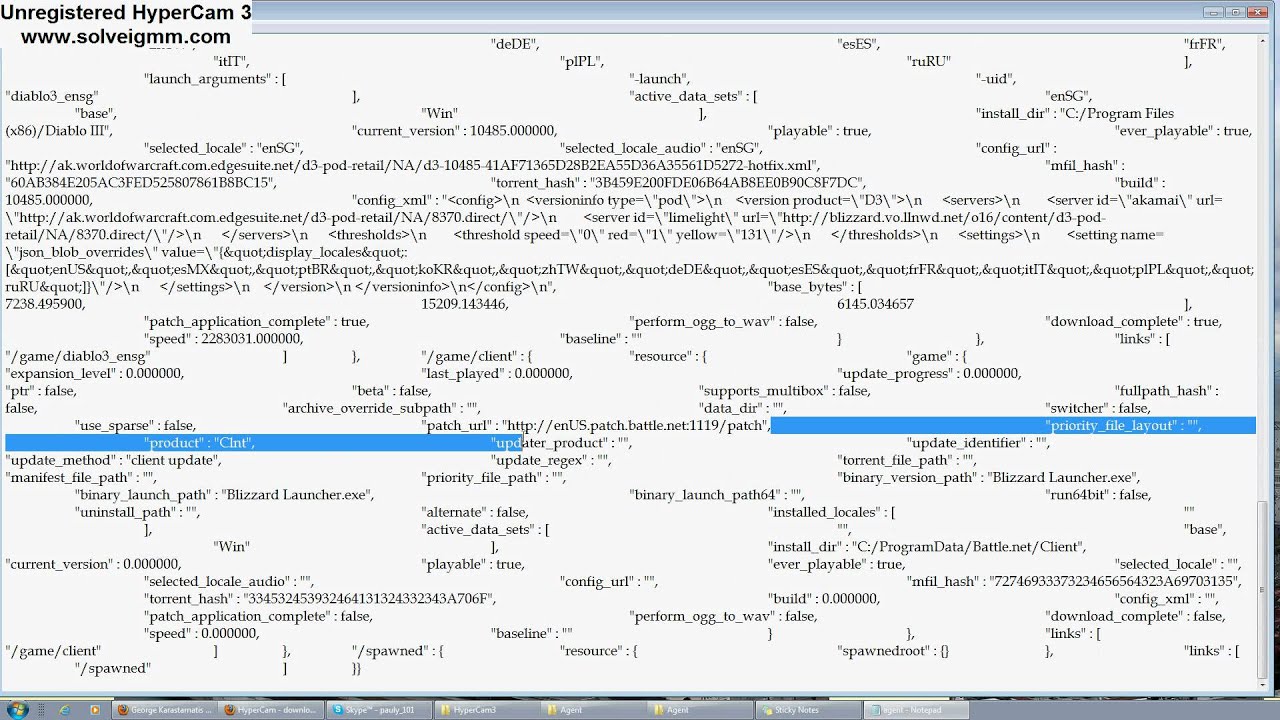Image resolution: width=1280 pixels, height=720 pixels.
Task: Click the "update_method" : "client update" text
Action: [112, 461]
